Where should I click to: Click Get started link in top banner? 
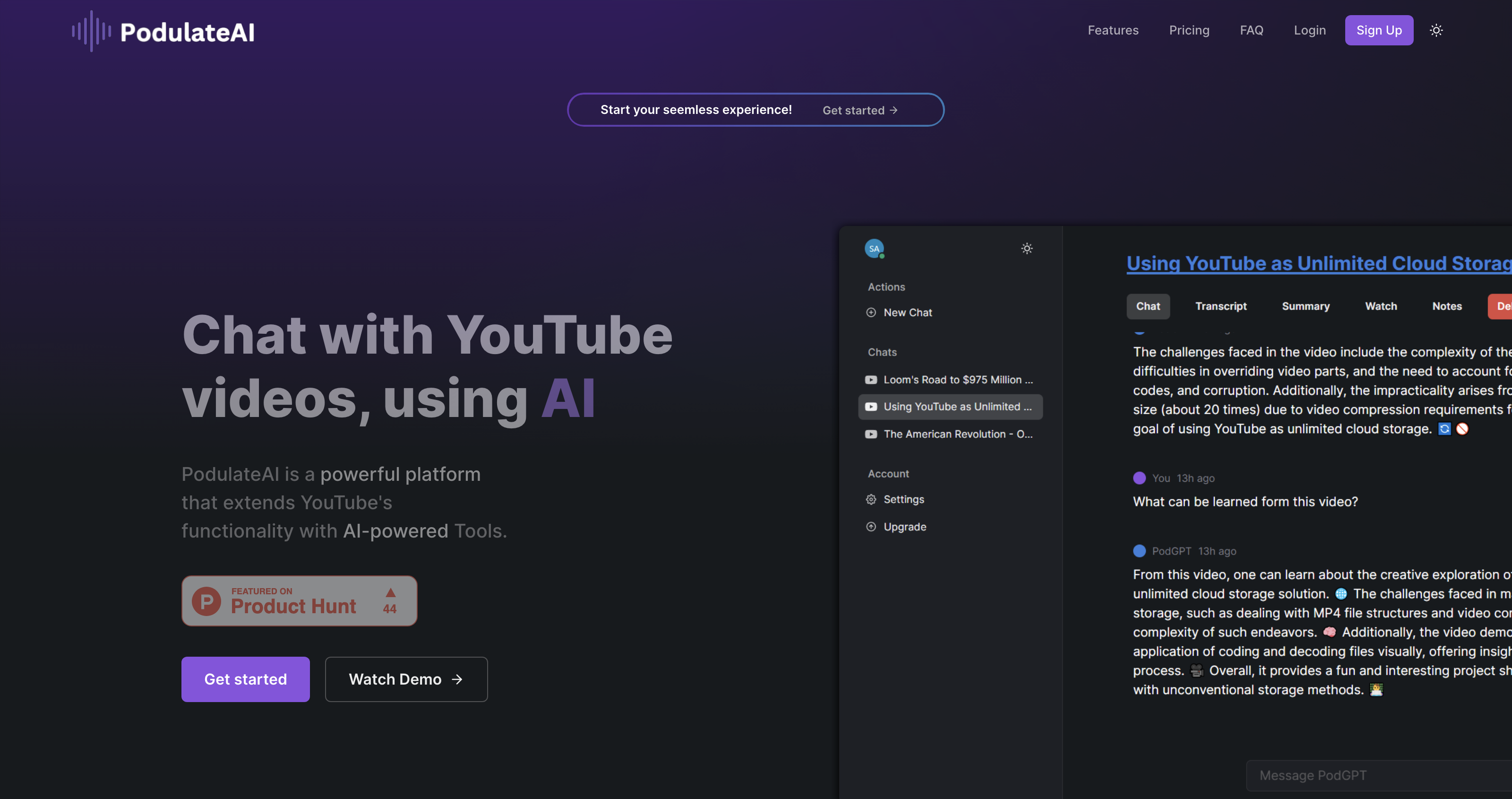click(860, 111)
